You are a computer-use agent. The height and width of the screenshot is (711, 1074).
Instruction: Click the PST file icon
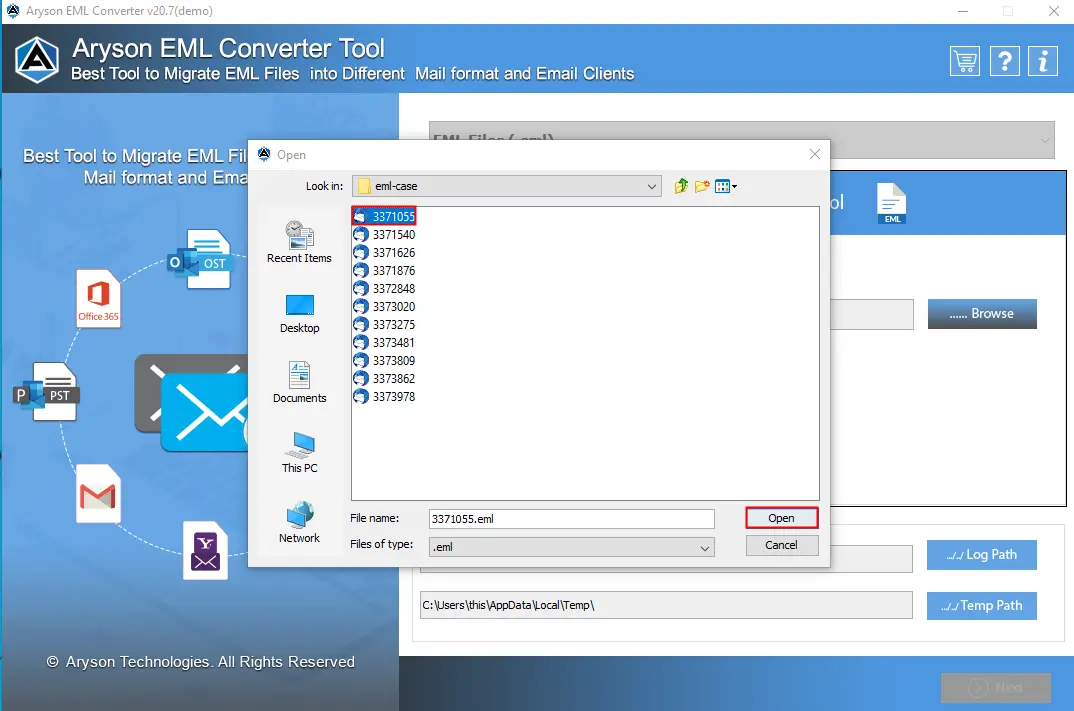47,391
